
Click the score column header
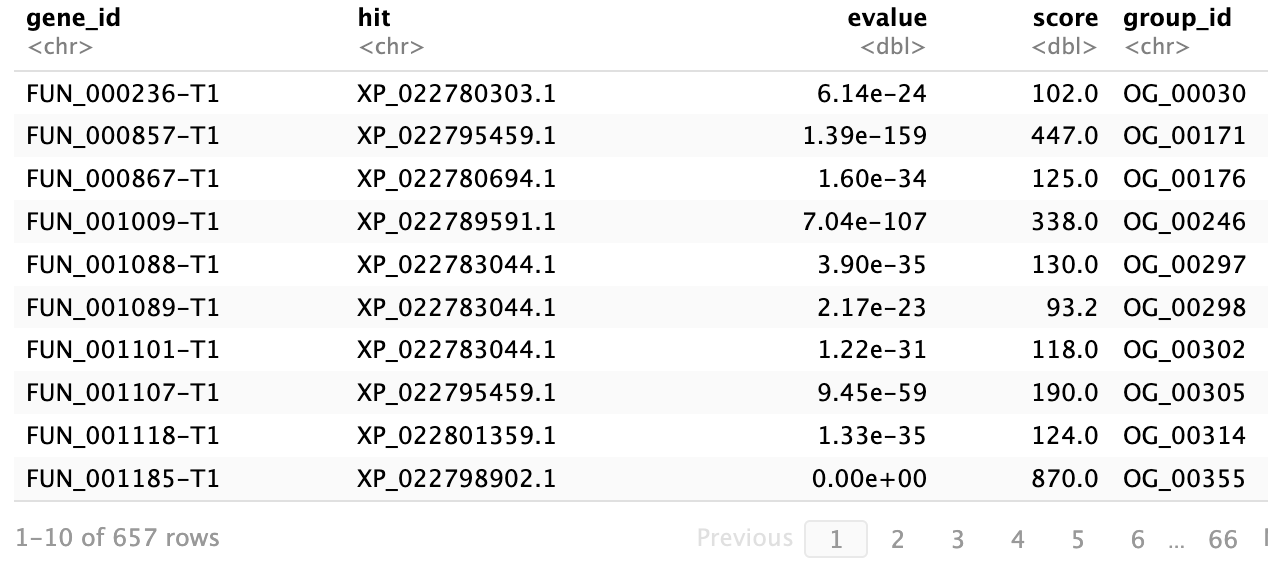pos(1065,18)
